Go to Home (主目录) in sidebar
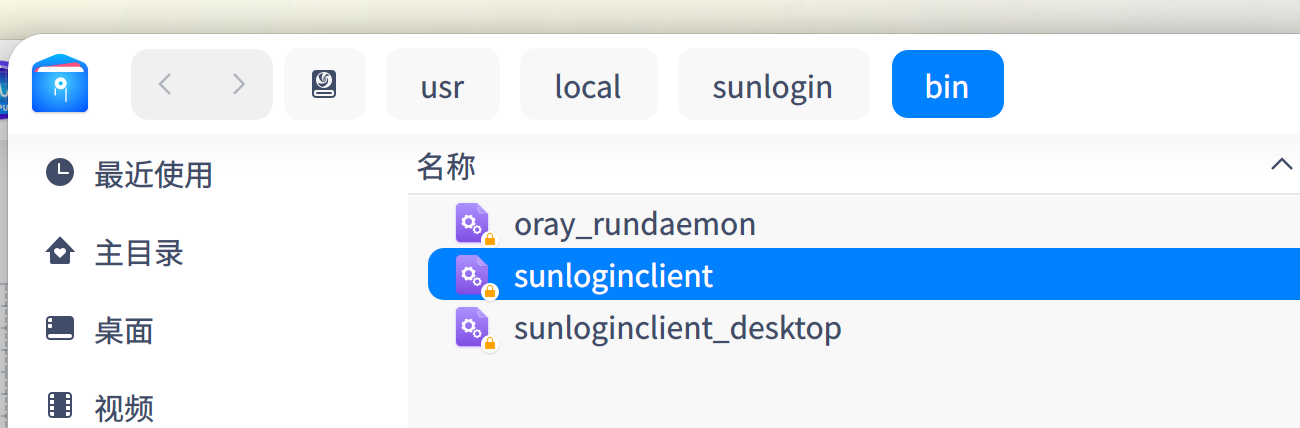The width and height of the screenshot is (1300, 428). 139,252
